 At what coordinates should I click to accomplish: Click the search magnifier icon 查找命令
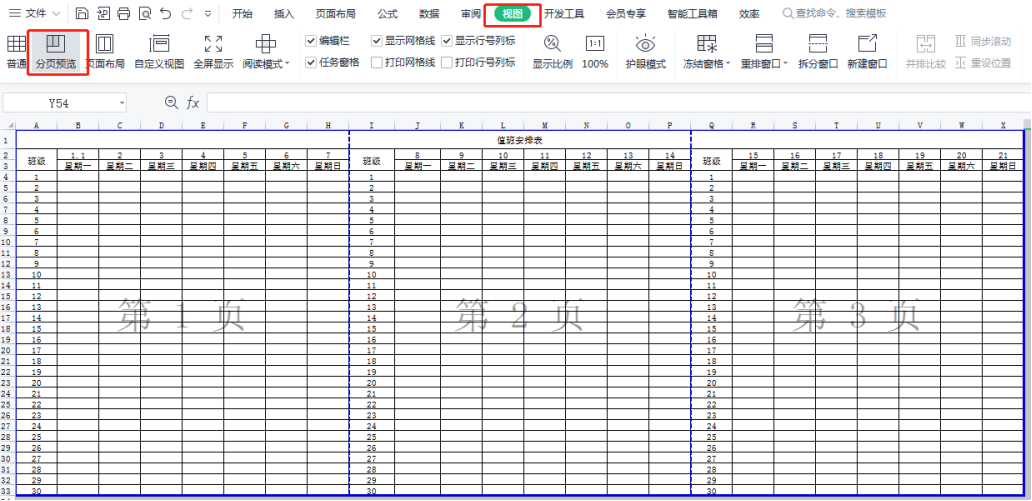pyautogui.click(x=788, y=13)
